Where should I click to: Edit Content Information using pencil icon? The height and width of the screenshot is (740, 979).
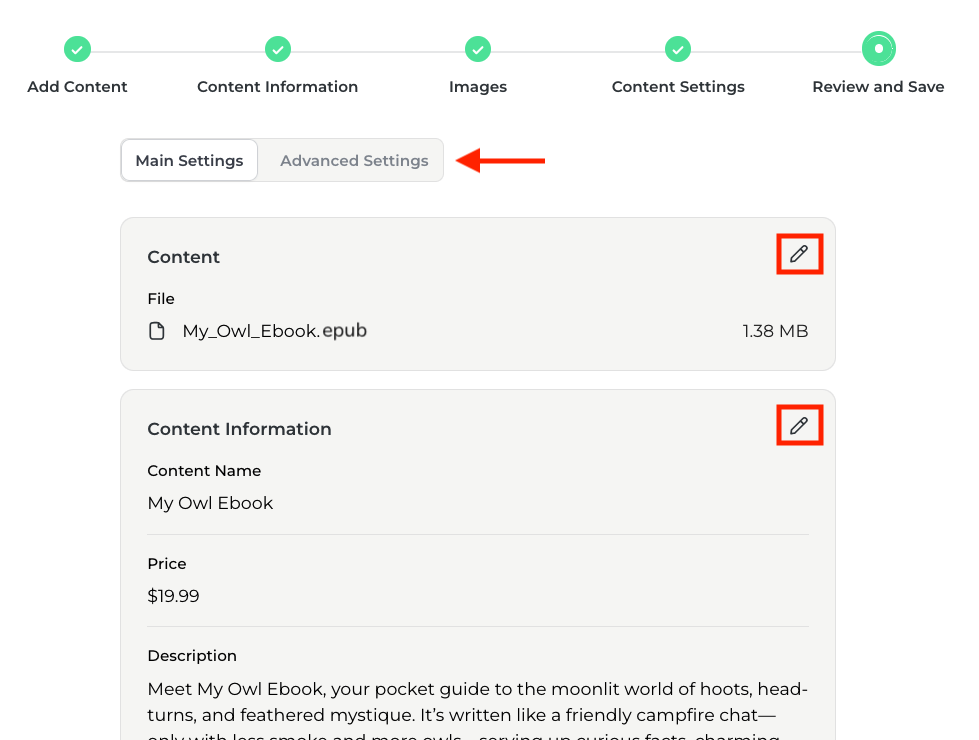click(798, 426)
